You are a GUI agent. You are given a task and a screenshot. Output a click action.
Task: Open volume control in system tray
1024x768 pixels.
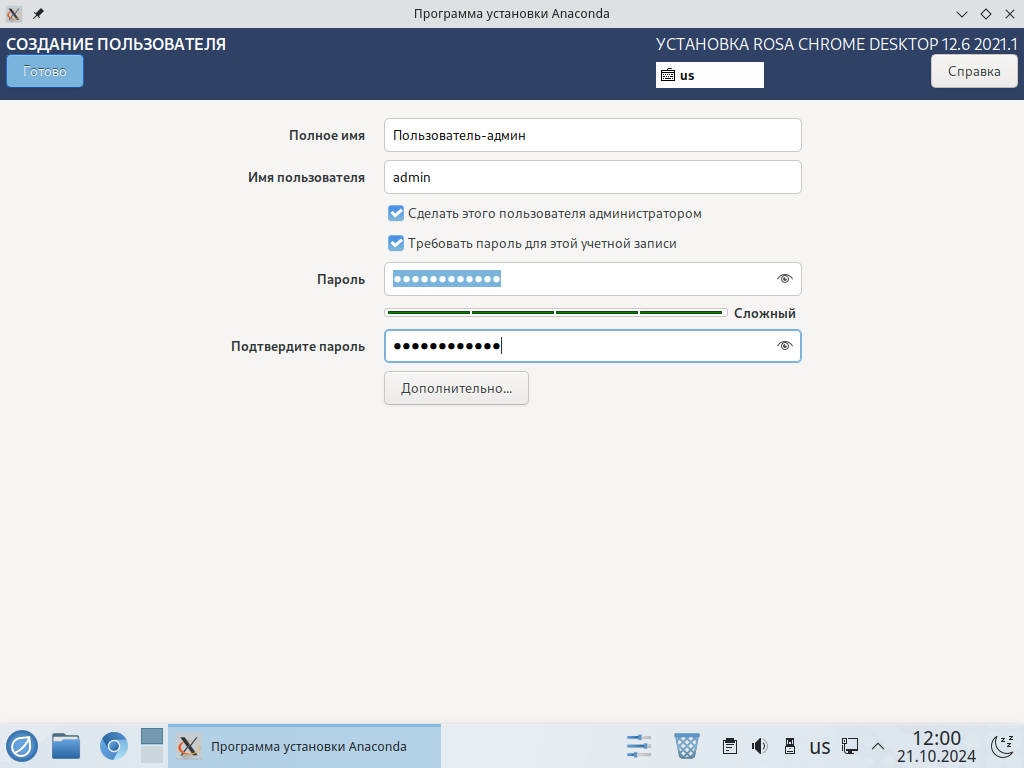pyautogui.click(x=759, y=746)
